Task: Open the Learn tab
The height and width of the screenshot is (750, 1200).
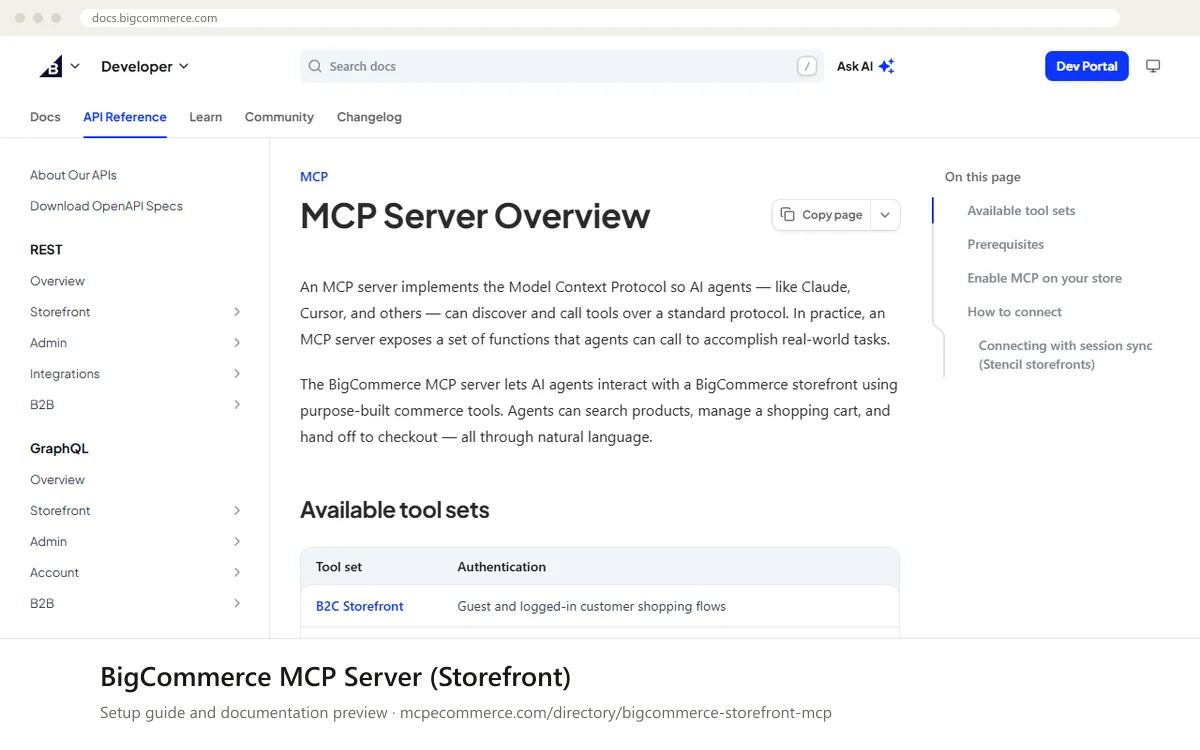Action: click(x=206, y=117)
